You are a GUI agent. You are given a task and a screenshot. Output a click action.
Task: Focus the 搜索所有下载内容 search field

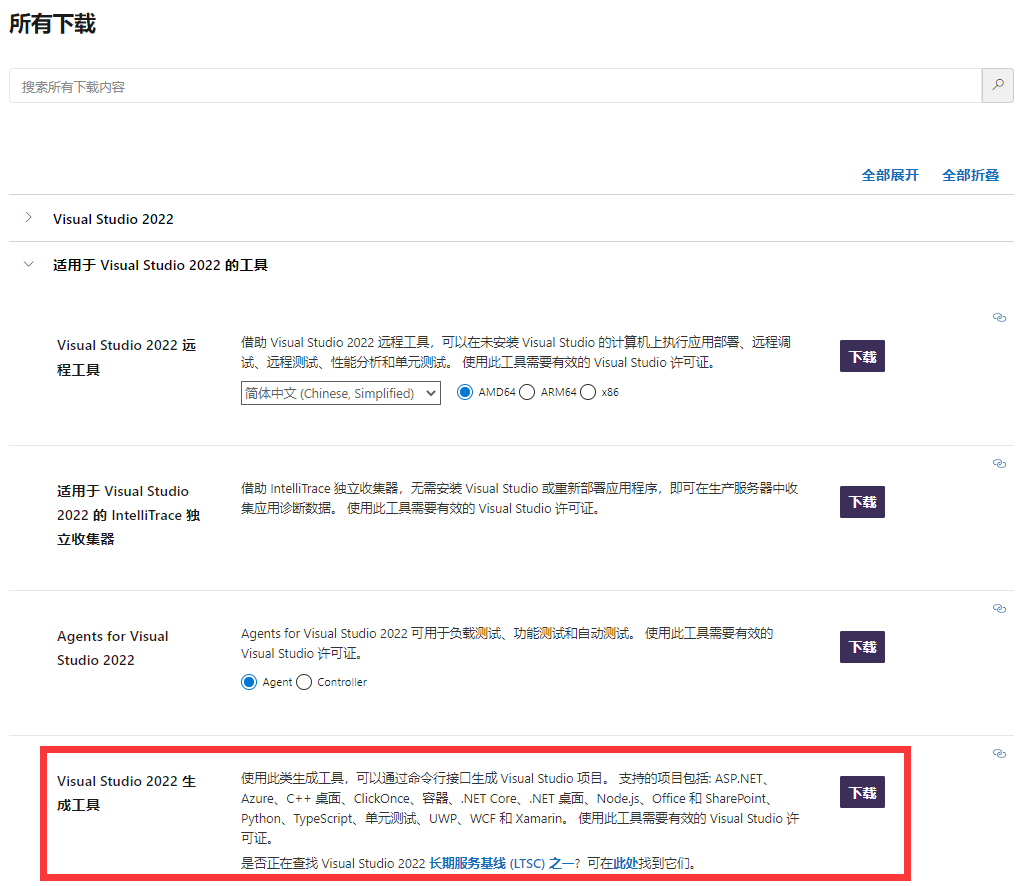click(x=495, y=85)
